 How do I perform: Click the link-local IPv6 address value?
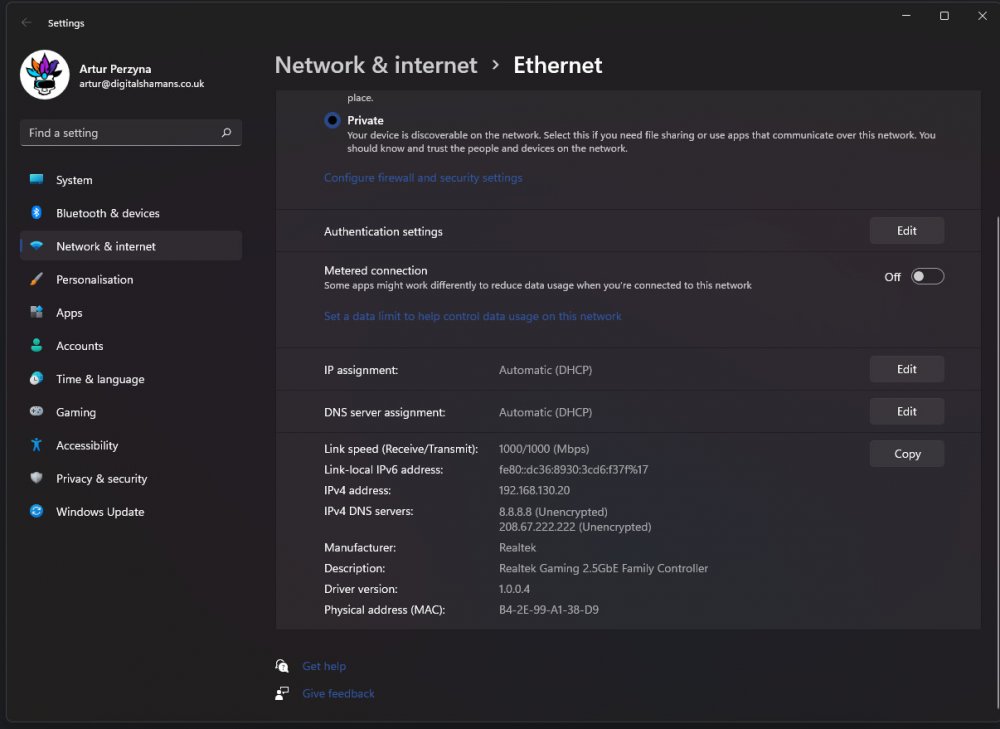coord(573,469)
